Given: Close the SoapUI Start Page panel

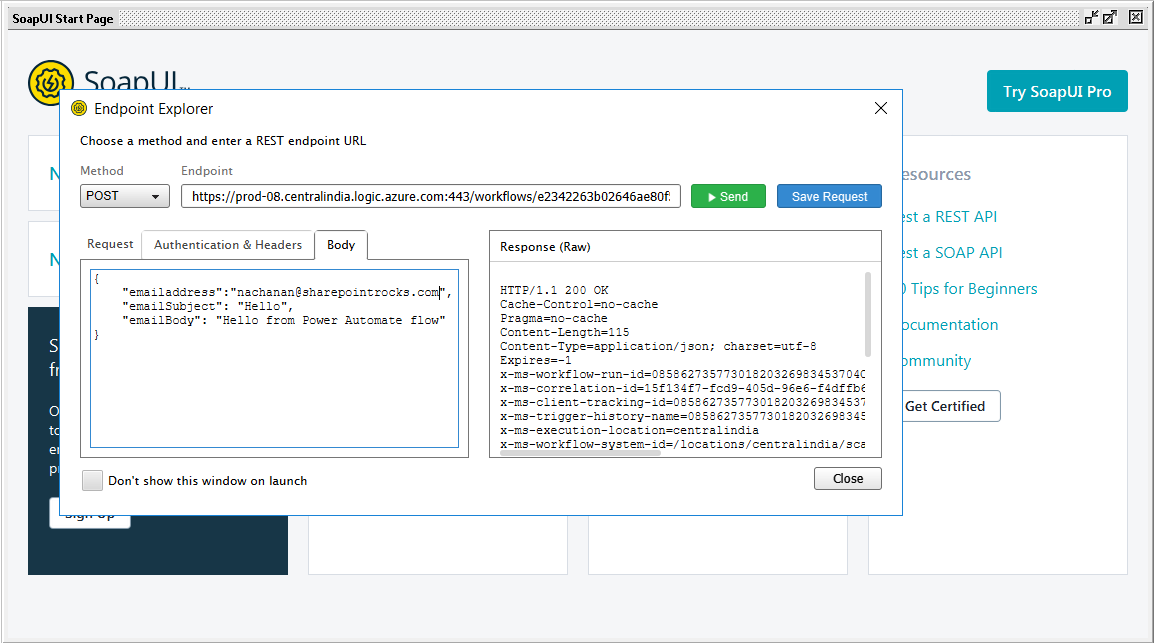Looking at the screenshot, I should tap(1136, 18).
